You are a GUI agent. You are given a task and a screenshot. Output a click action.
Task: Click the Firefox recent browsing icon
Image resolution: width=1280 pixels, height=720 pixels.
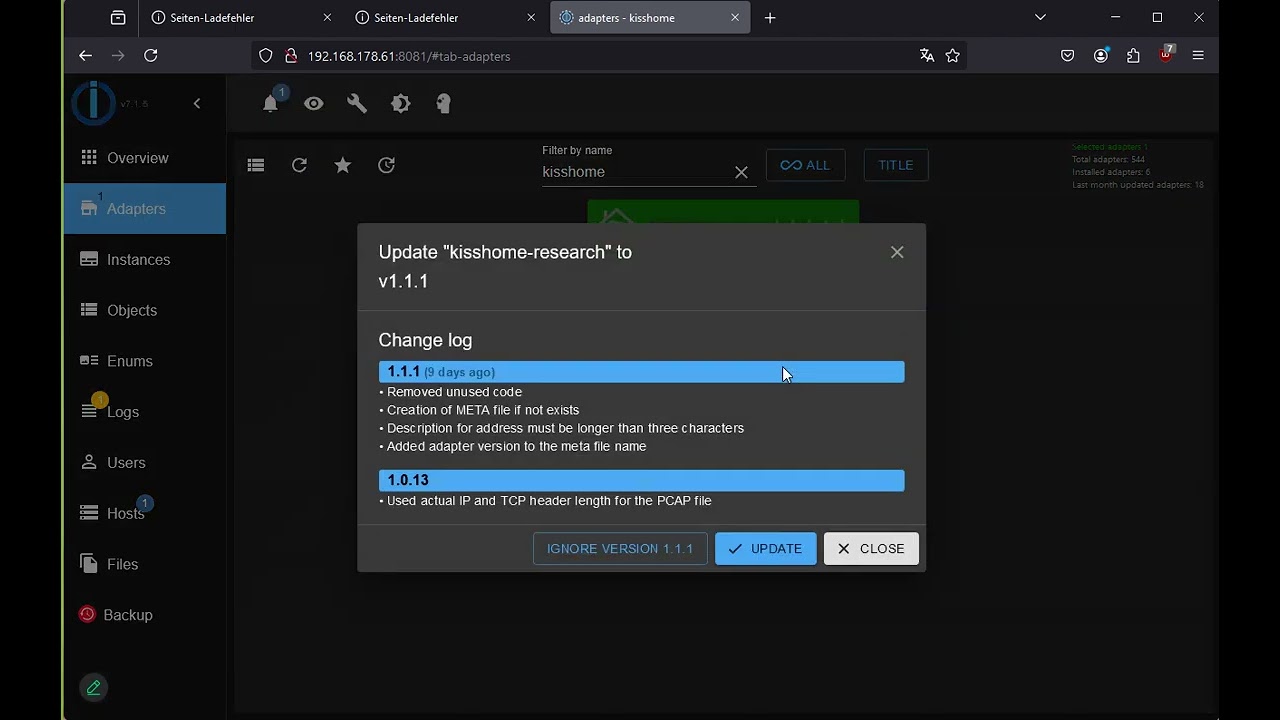click(x=118, y=18)
